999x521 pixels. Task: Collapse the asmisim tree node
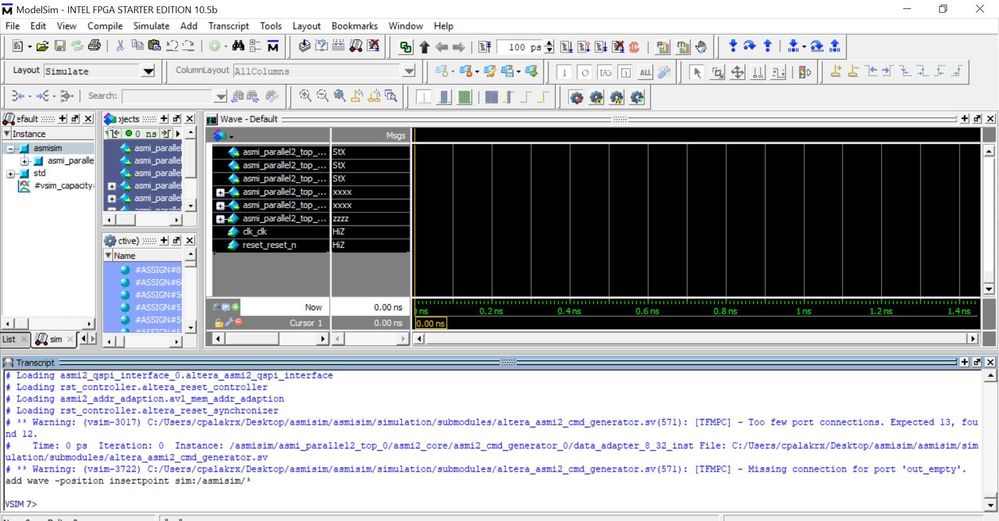click(11, 148)
